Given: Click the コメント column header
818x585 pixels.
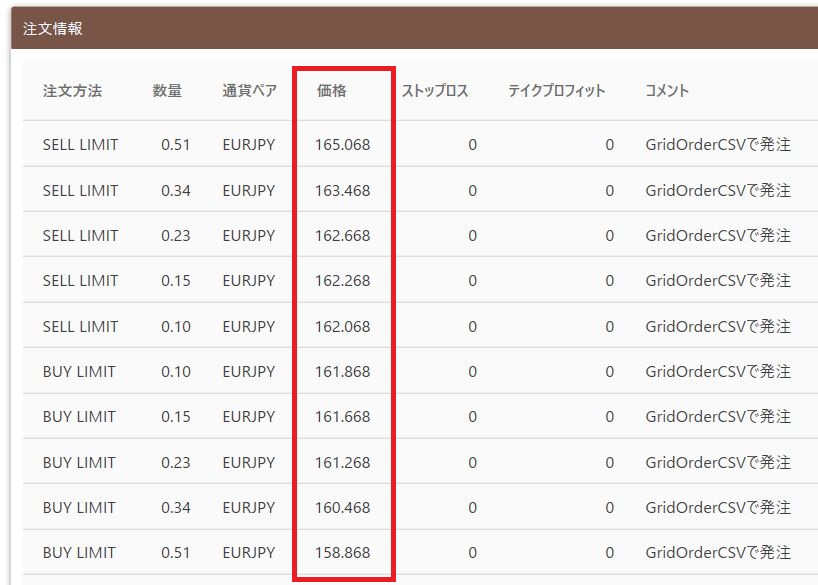Looking at the screenshot, I should [667, 91].
